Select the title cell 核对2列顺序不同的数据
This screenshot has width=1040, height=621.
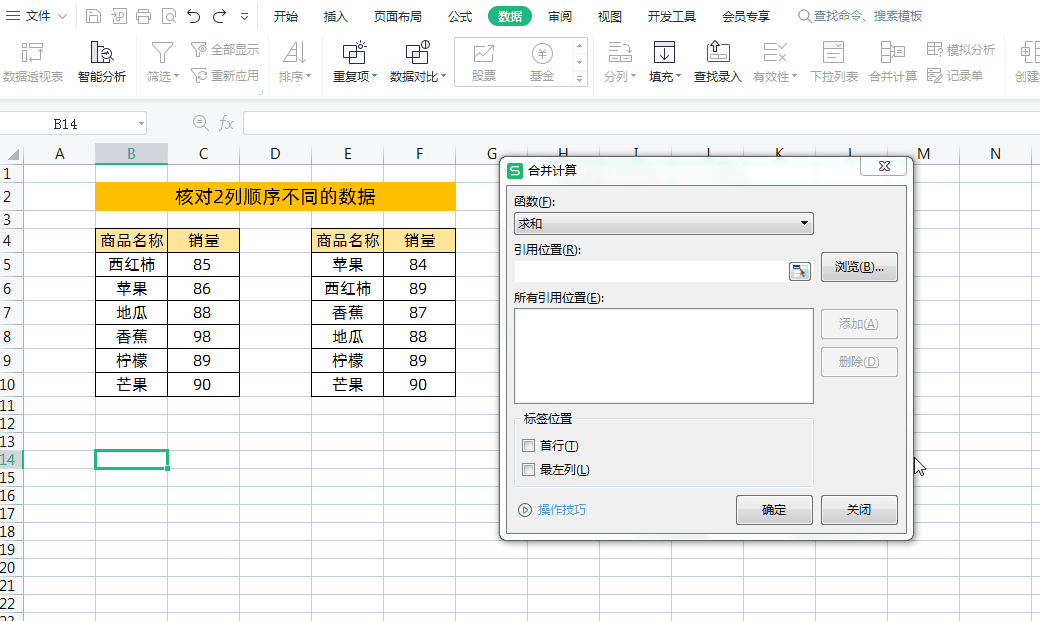tap(275, 196)
